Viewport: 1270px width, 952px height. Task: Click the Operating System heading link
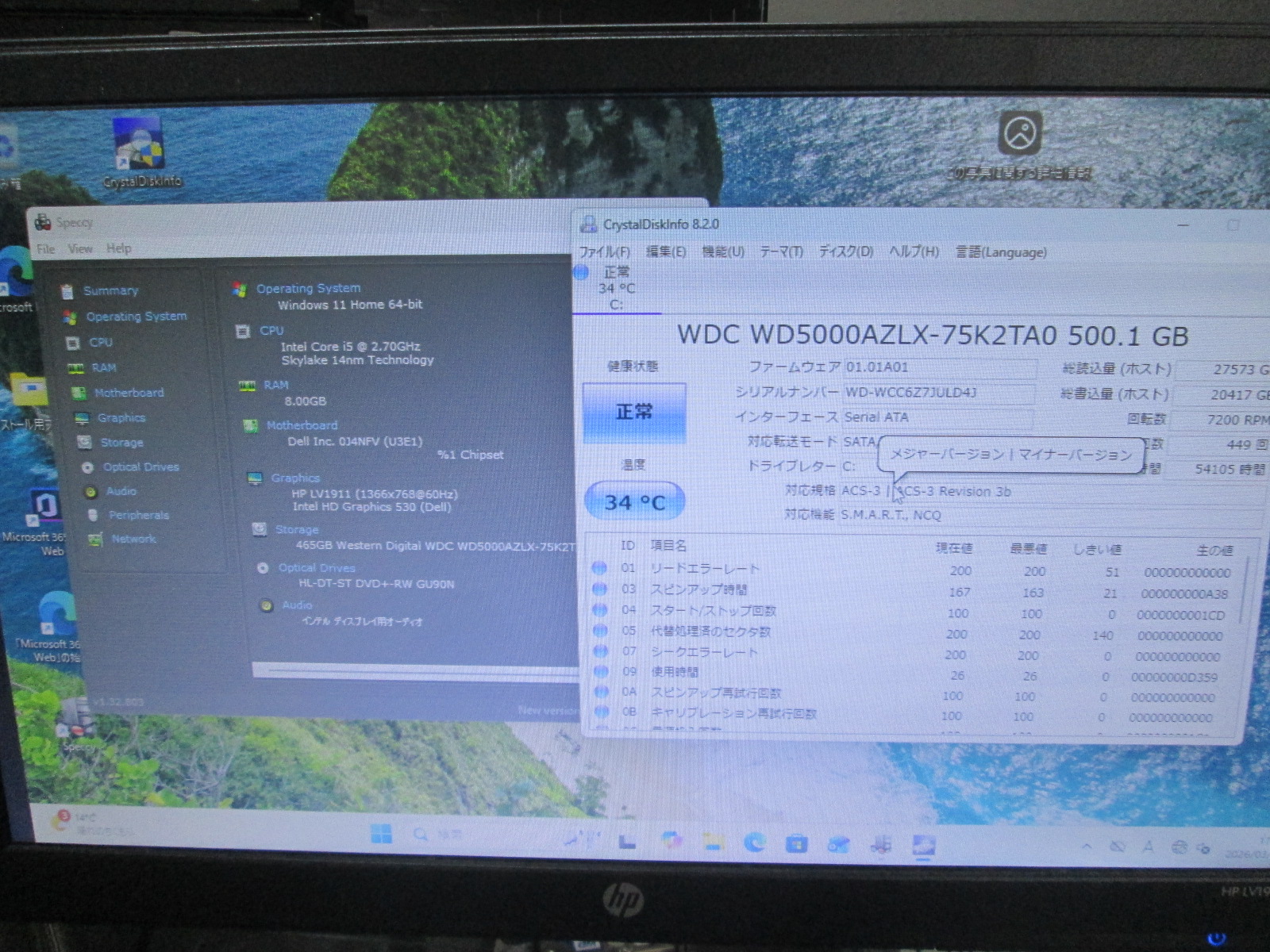click(308, 289)
